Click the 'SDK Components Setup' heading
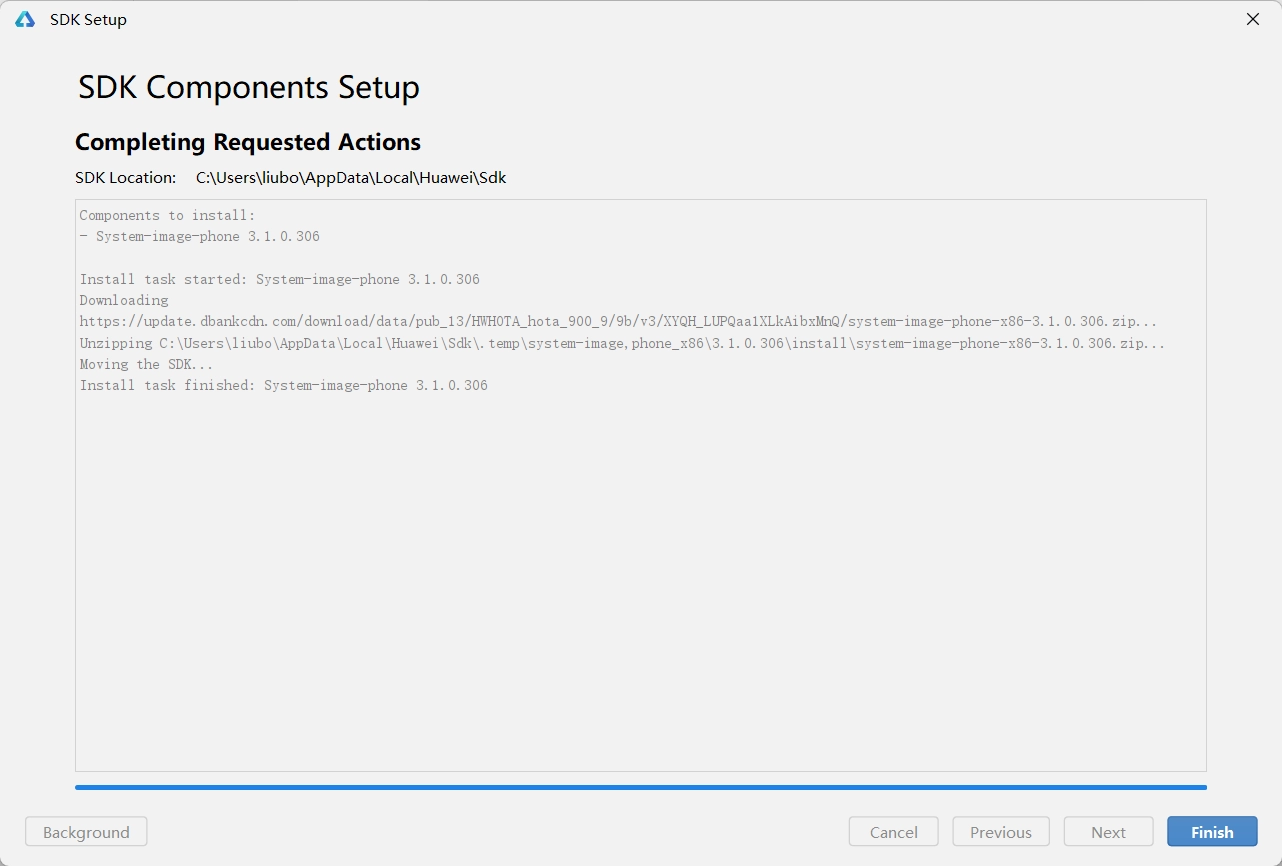1282x866 pixels. click(x=249, y=88)
